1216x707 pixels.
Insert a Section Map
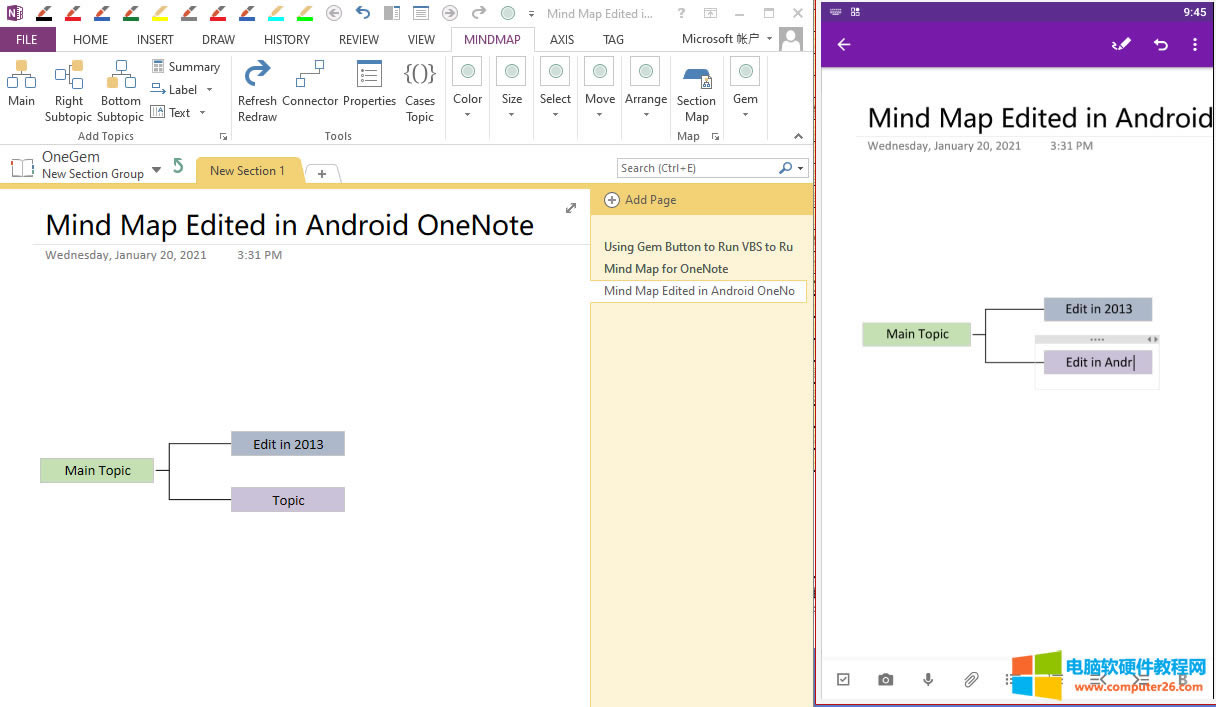pyautogui.click(x=696, y=85)
